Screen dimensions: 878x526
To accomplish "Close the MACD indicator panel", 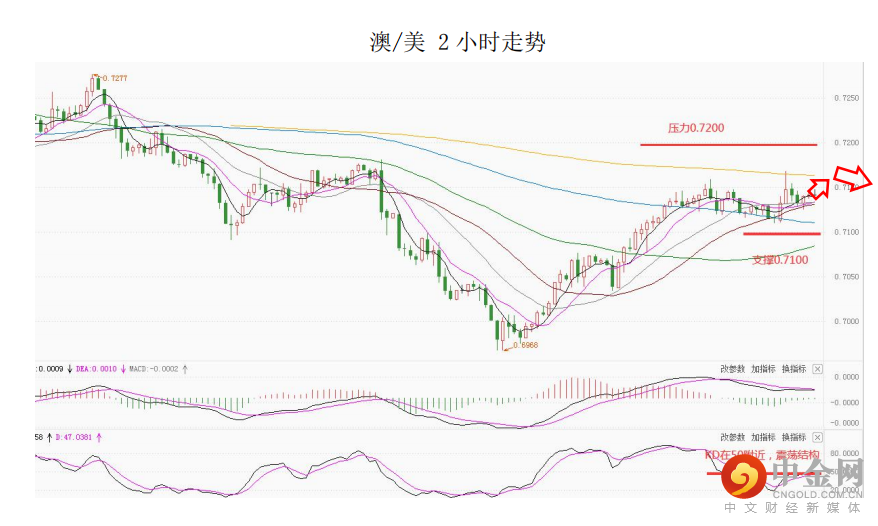I will [817, 369].
